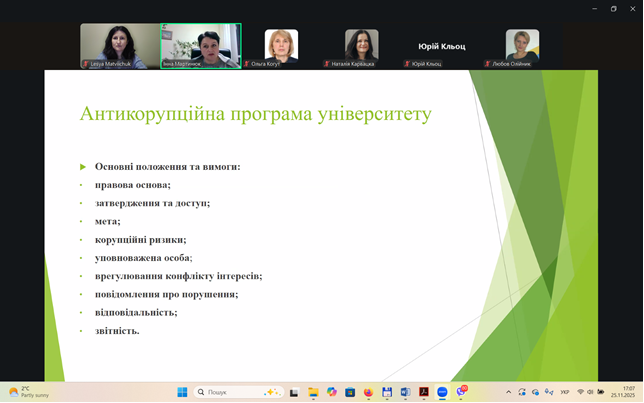The width and height of the screenshot is (644, 403).
Task: Select Ольга Когут's participant tile
Action: (281, 46)
